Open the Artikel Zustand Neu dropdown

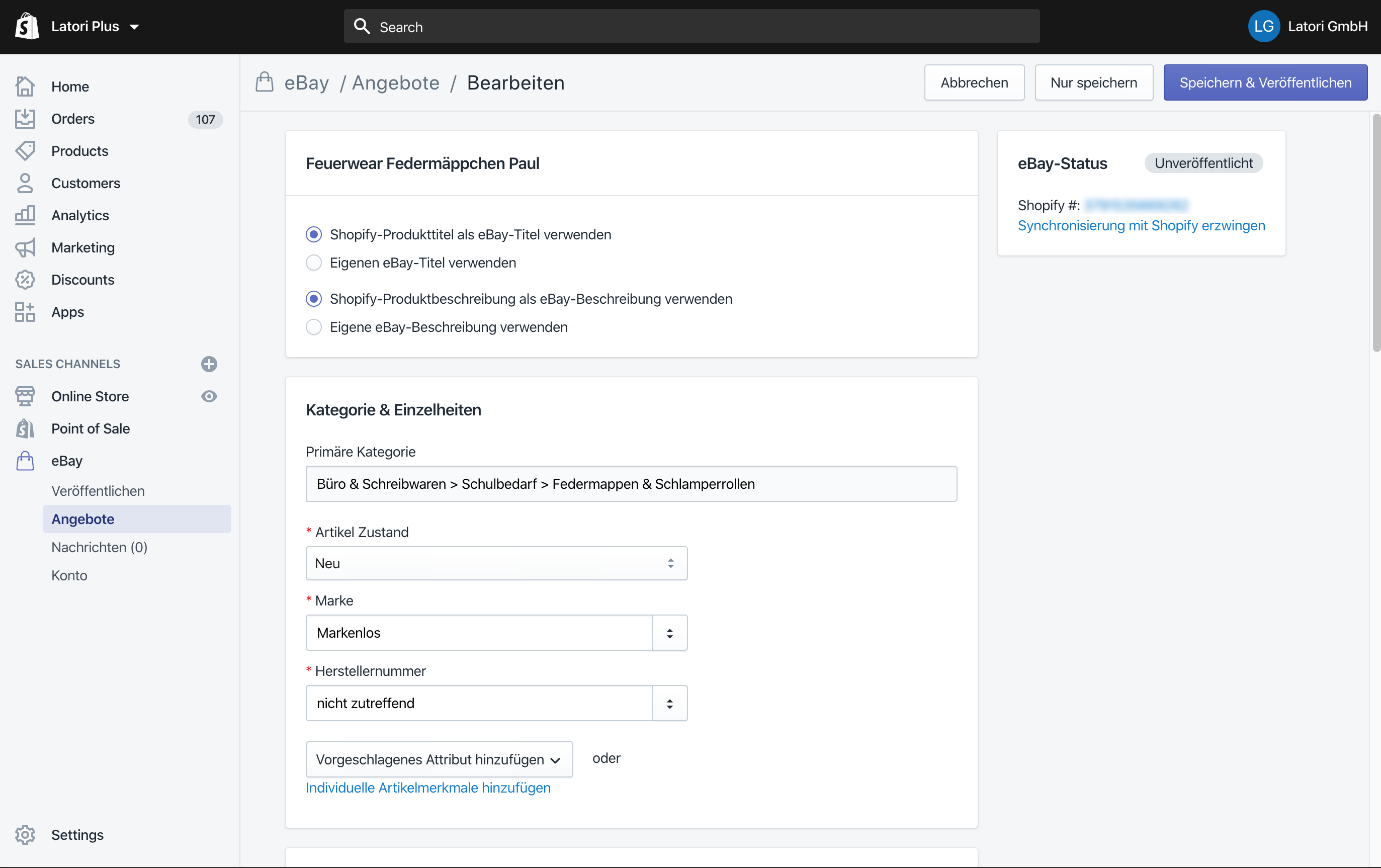pos(496,563)
